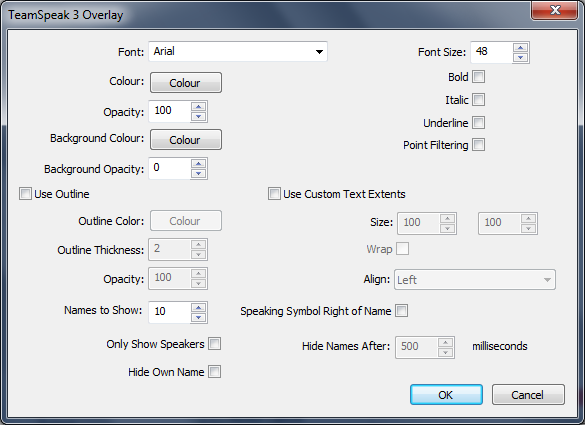This screenshot has height=425, width=585.
Task: Toggle the Hide Own Name checkbox
Action: click(x=215, y=372)
